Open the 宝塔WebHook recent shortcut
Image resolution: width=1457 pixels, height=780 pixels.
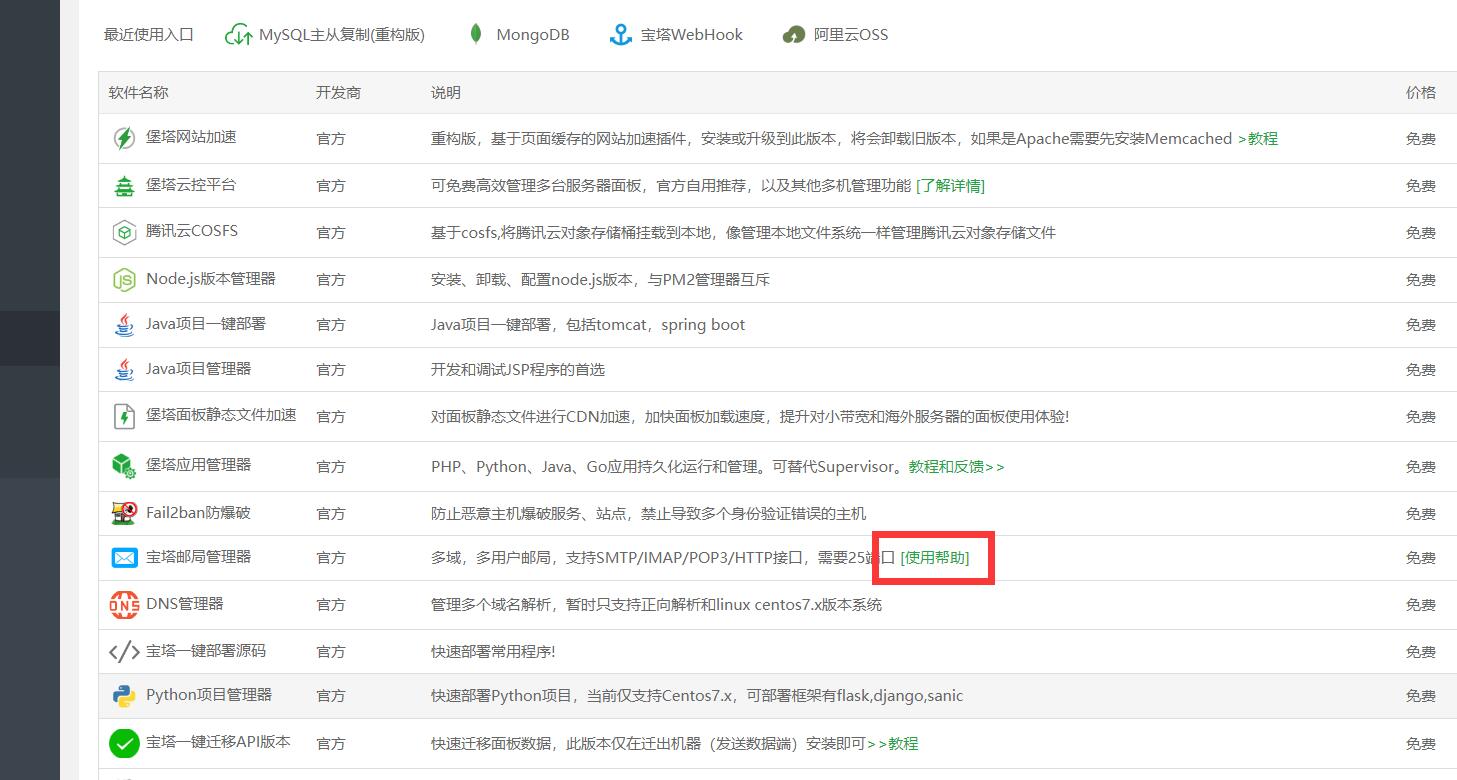692,35
